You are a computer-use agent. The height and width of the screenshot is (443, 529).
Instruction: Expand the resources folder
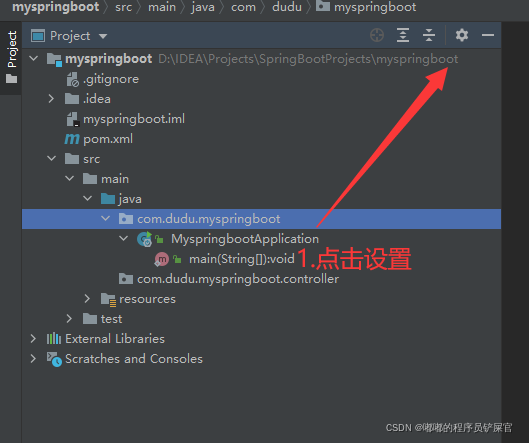[87, 299]
